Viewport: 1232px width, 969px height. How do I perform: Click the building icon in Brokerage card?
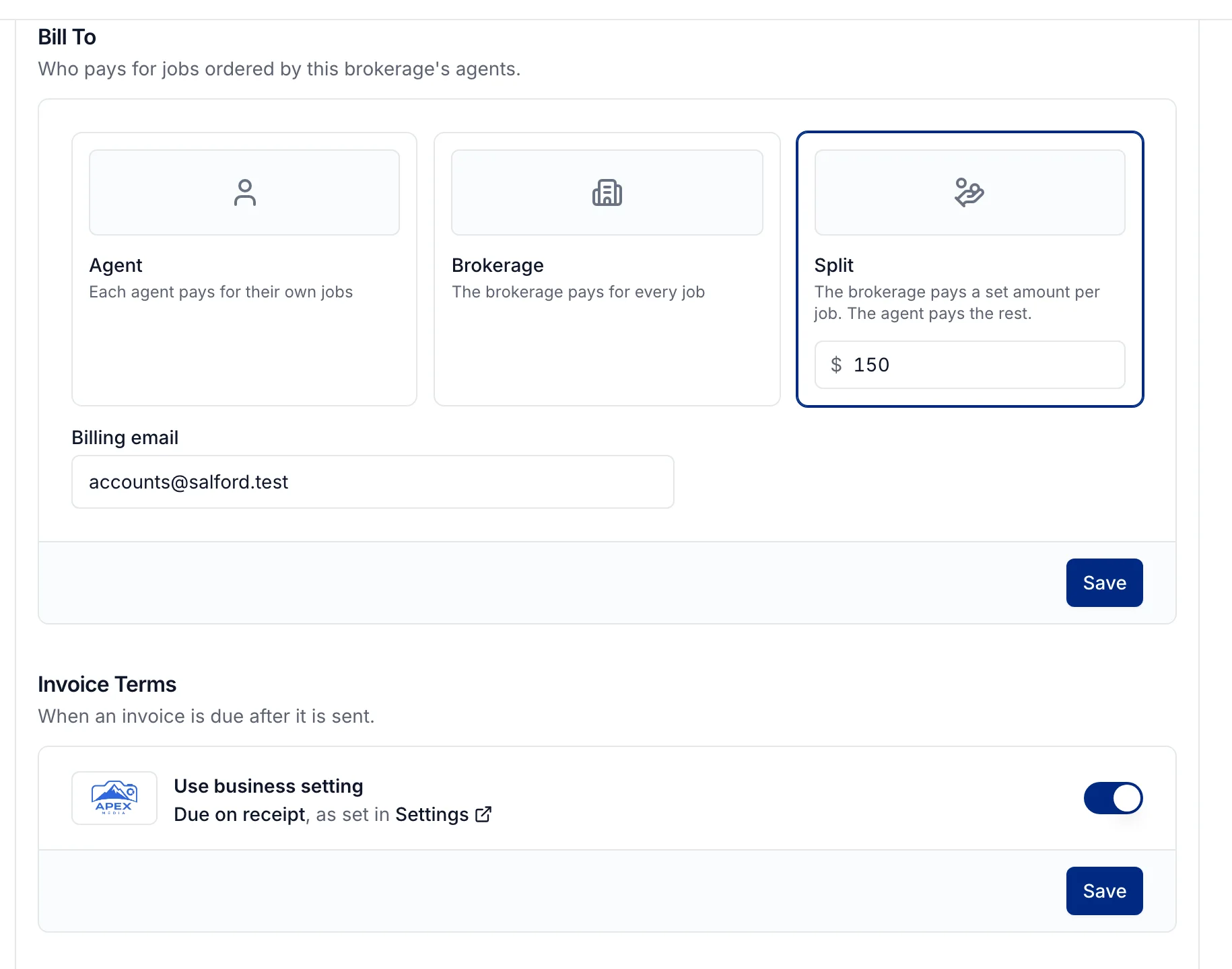coord(607,192)
